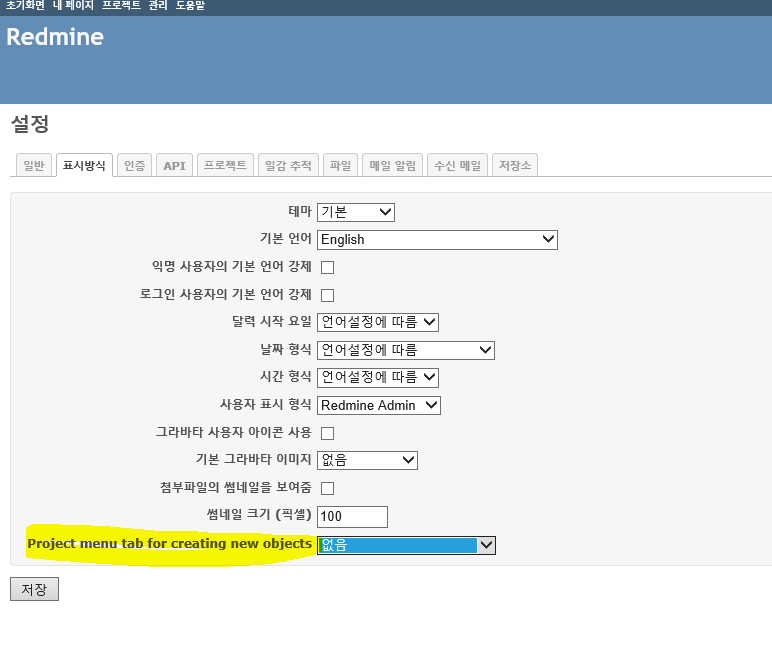Enable 첨부파일의 썸네일을 보여줌 checkbox

(x=327, y=488)
